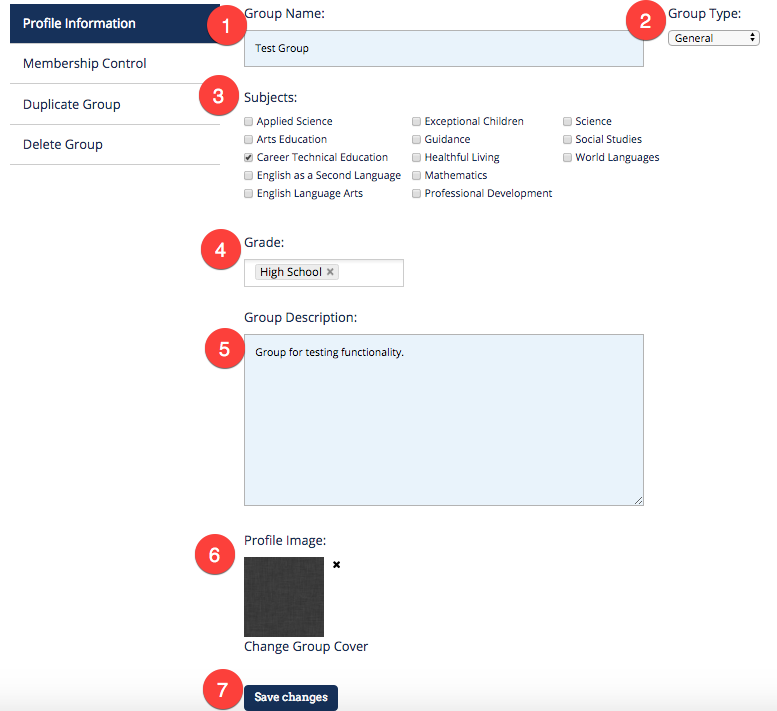The width and height of the screenshot is (777, 711).
Task: Check the Science checkbox
Action: pyautogui.click(x=567, y=121)
